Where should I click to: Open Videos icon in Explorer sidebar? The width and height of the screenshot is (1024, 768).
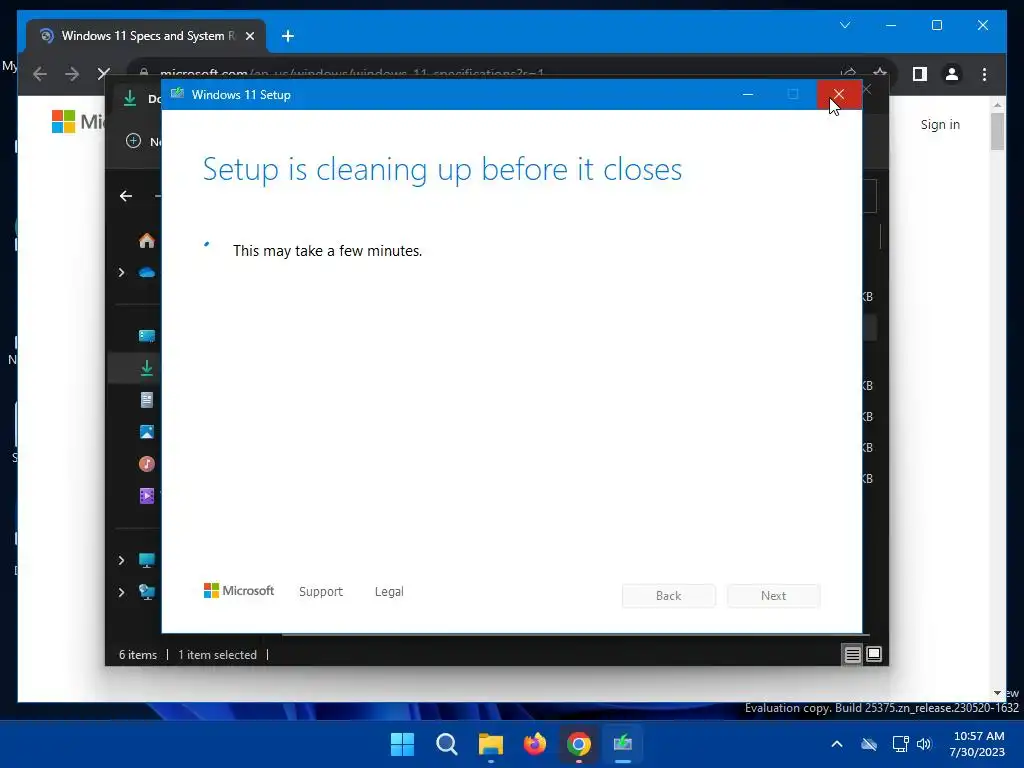(146, 496)
